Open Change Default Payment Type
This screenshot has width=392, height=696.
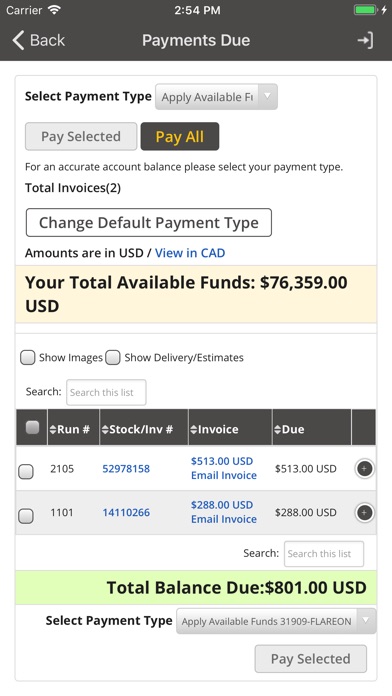point(149,222)
